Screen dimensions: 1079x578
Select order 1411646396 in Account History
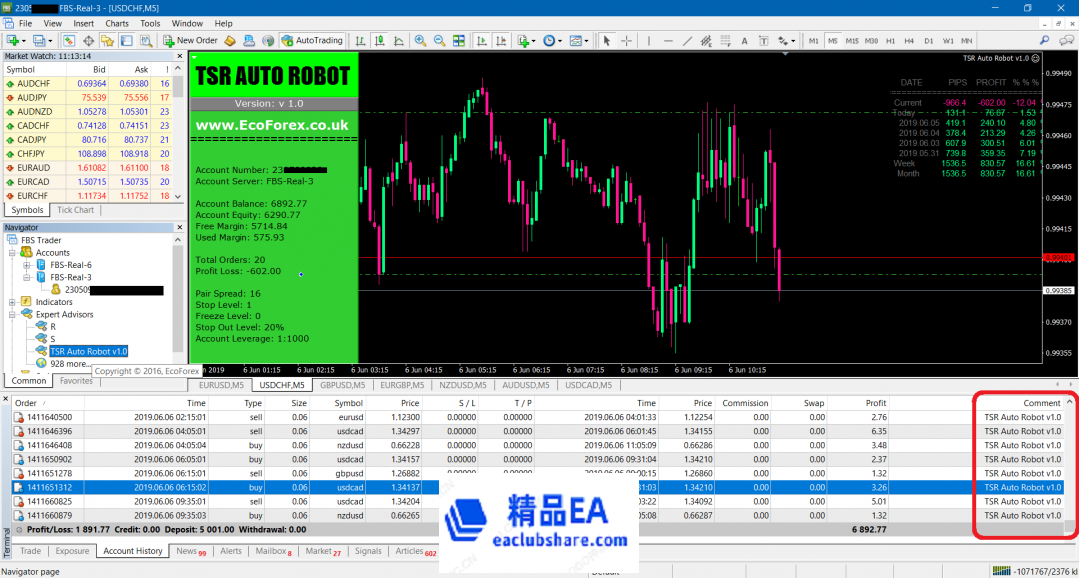click(537, 431)
